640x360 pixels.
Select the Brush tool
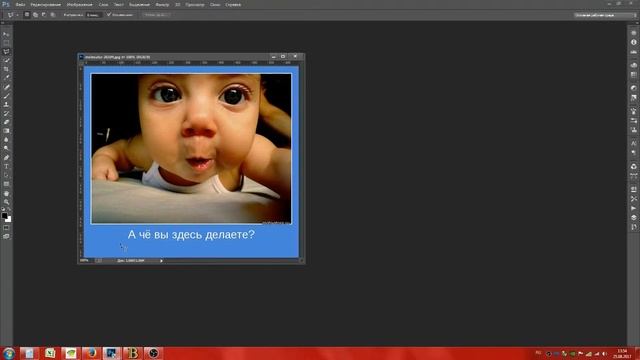(x=6, y=96)
